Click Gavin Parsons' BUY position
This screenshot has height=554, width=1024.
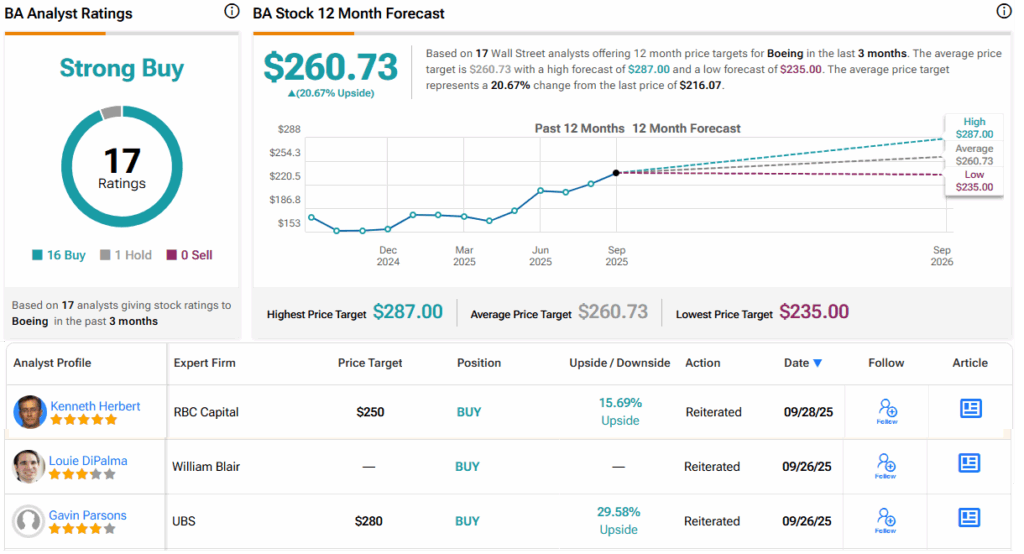[468, 521]
